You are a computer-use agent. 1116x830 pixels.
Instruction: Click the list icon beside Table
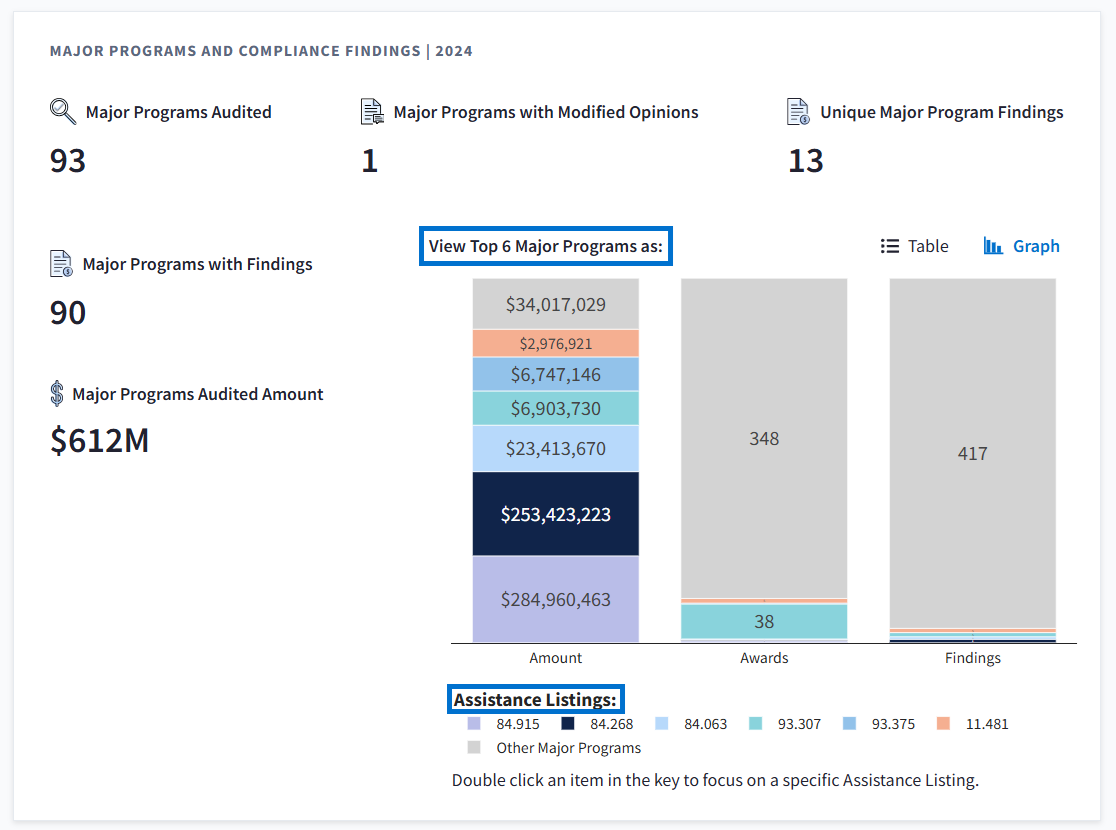(x=889, y=246)
